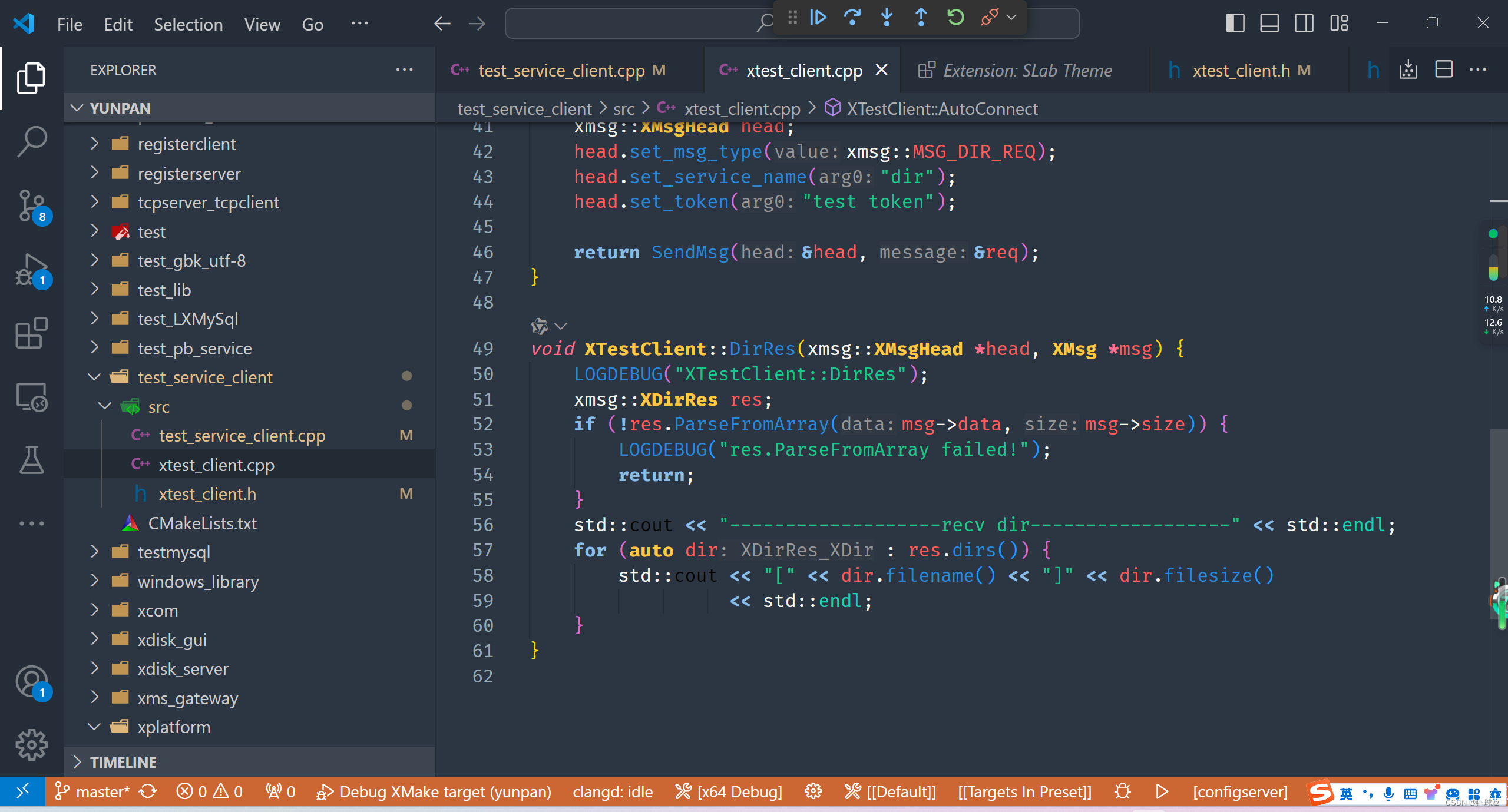Viewport: 1508px width, 812px height.
Task: Click Debug XMake target (yunpan)
Action: pyautogui.click(x=434, y=792)
